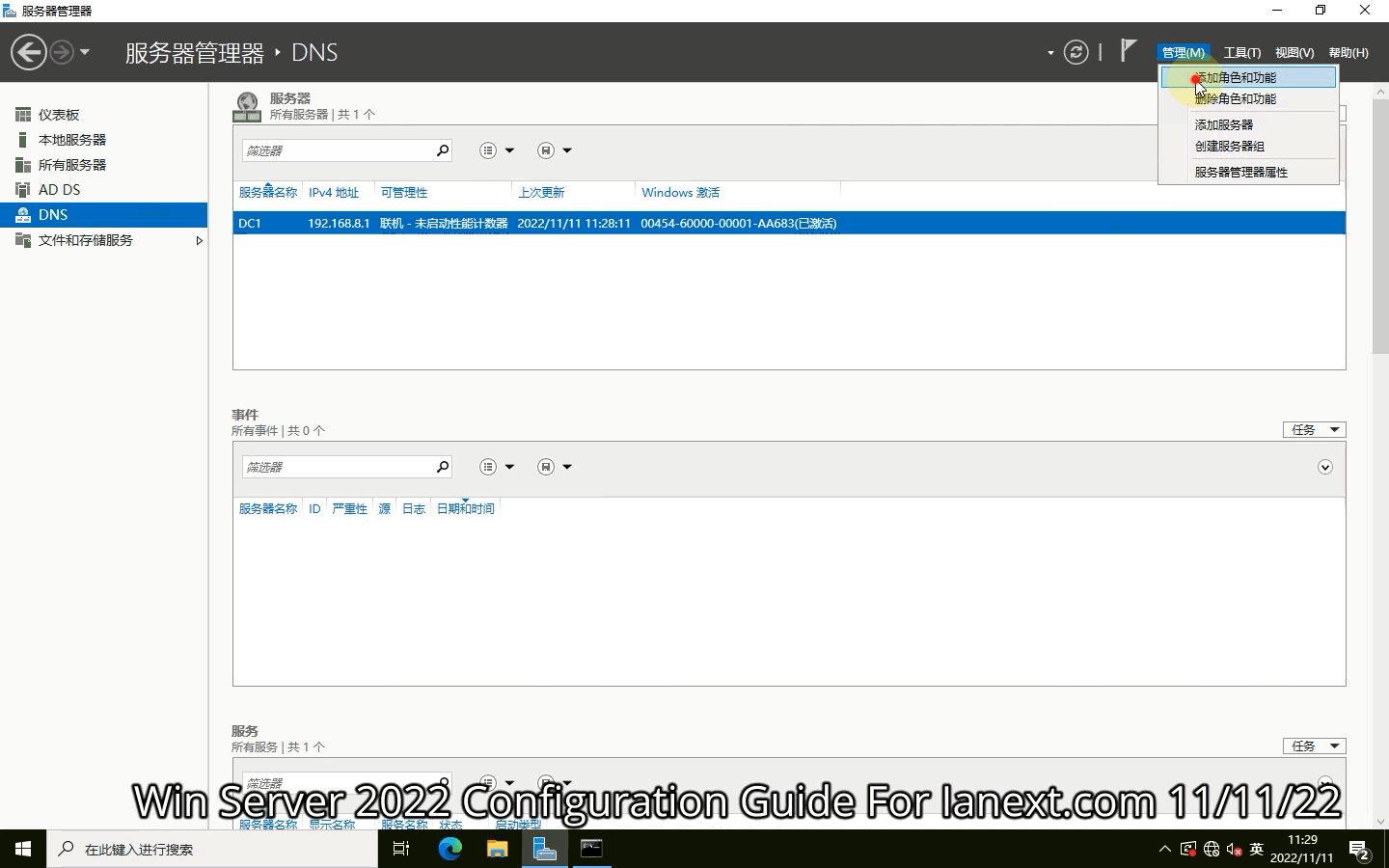Viewport: 1389px width, 868px height.
Task: Click the taskbar search box
Action: (212, 849)
